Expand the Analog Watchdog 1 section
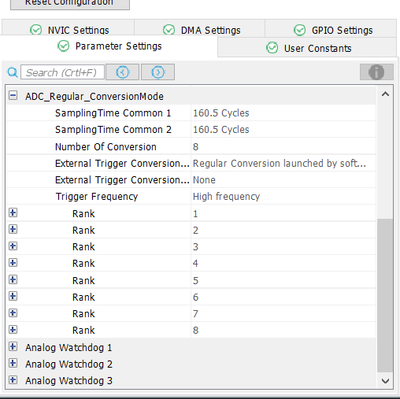Viewport: 400px width, 399px height. click(13, 347)
